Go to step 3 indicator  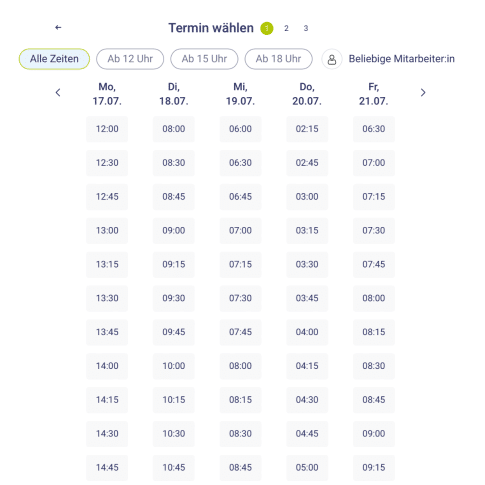(x=306, y=28)
